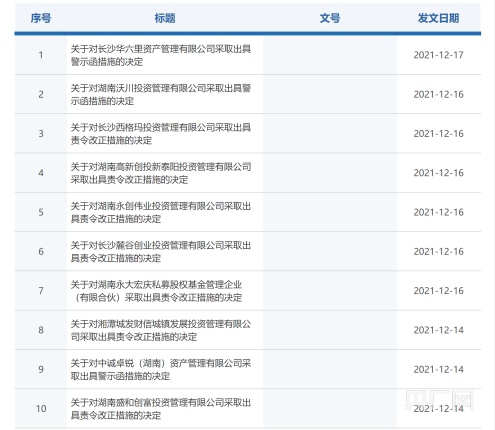Select the date cell in row 8
Screen dimensions: 495x430
439,330
